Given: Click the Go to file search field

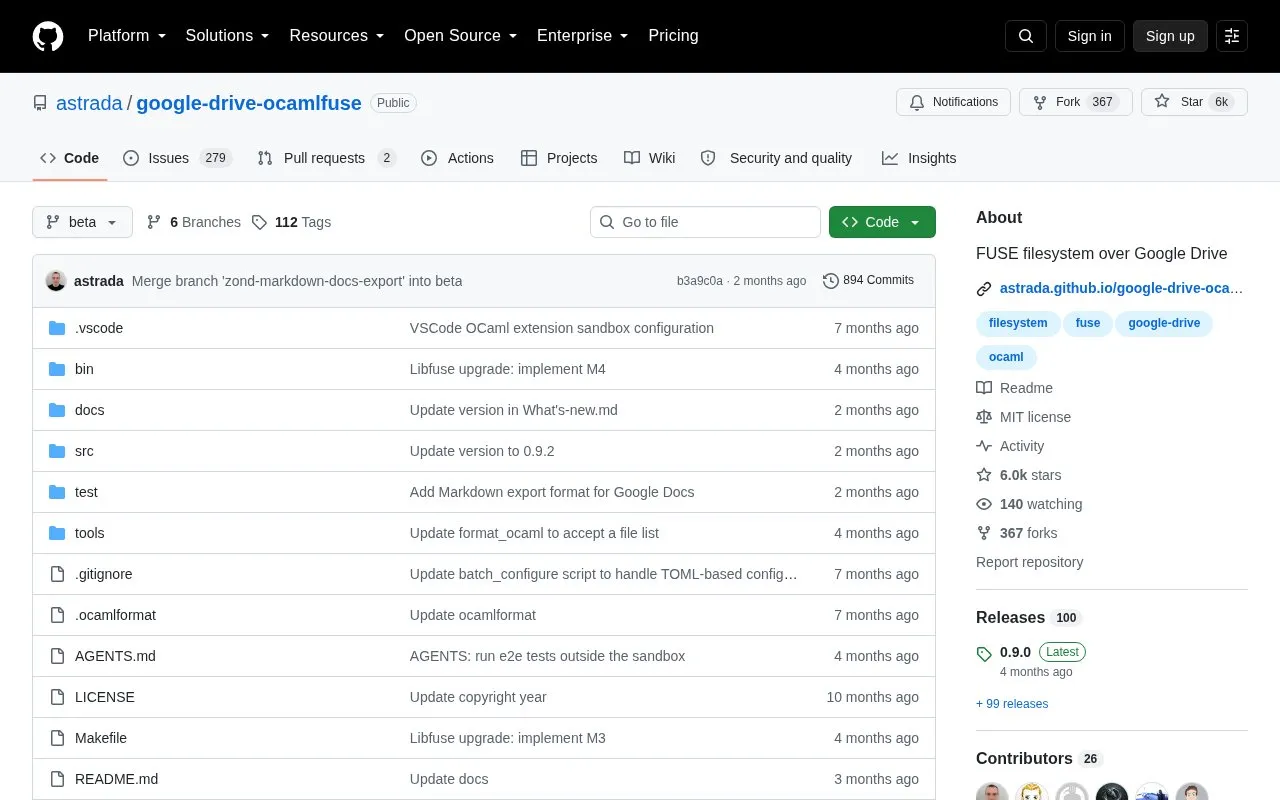Looking at the screenshot, I should 705,222.
